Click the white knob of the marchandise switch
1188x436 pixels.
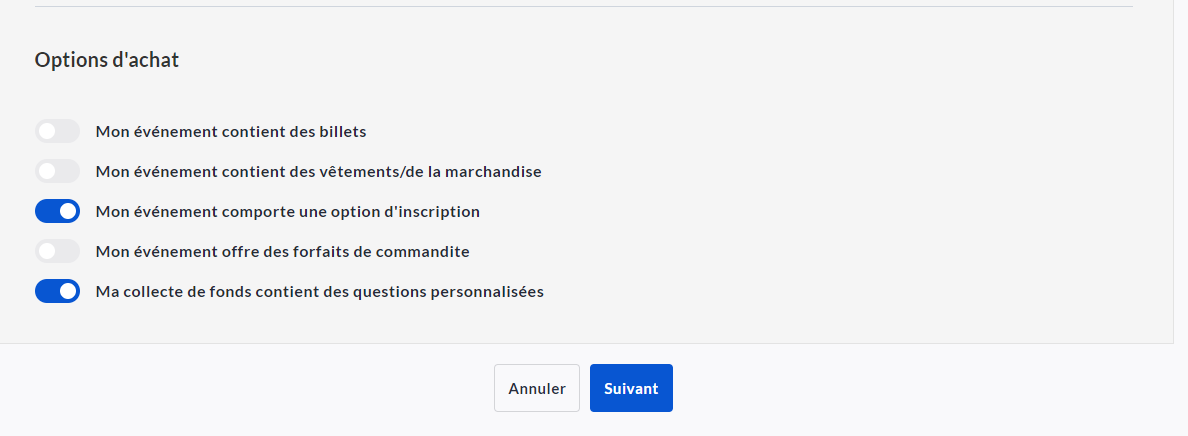coord(47,171)
